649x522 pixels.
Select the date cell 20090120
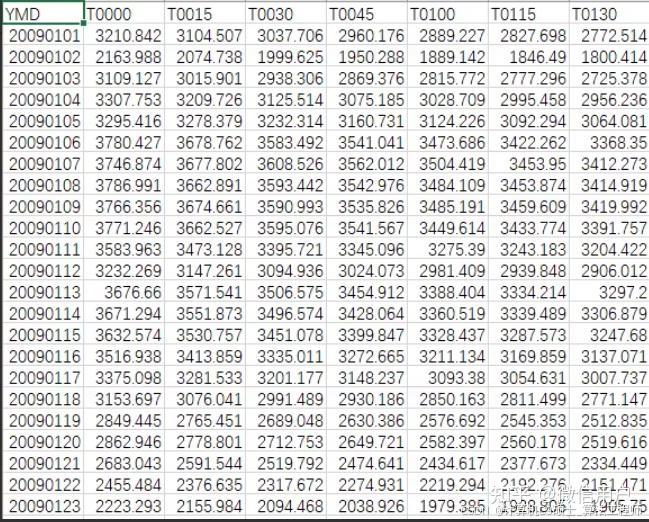pos(43,442)
